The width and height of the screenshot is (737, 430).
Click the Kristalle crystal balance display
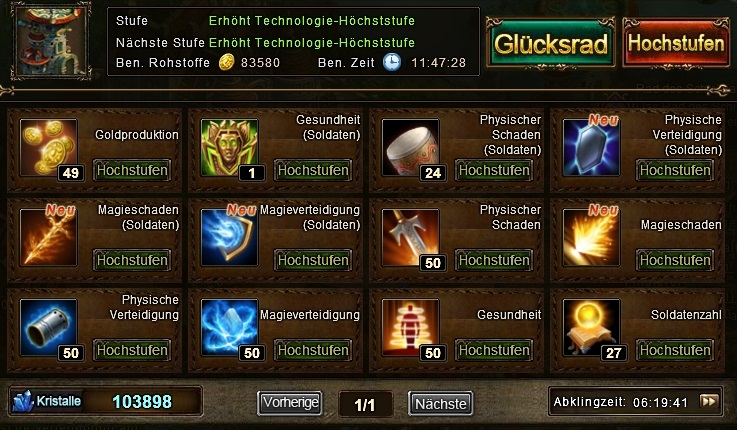106,401
